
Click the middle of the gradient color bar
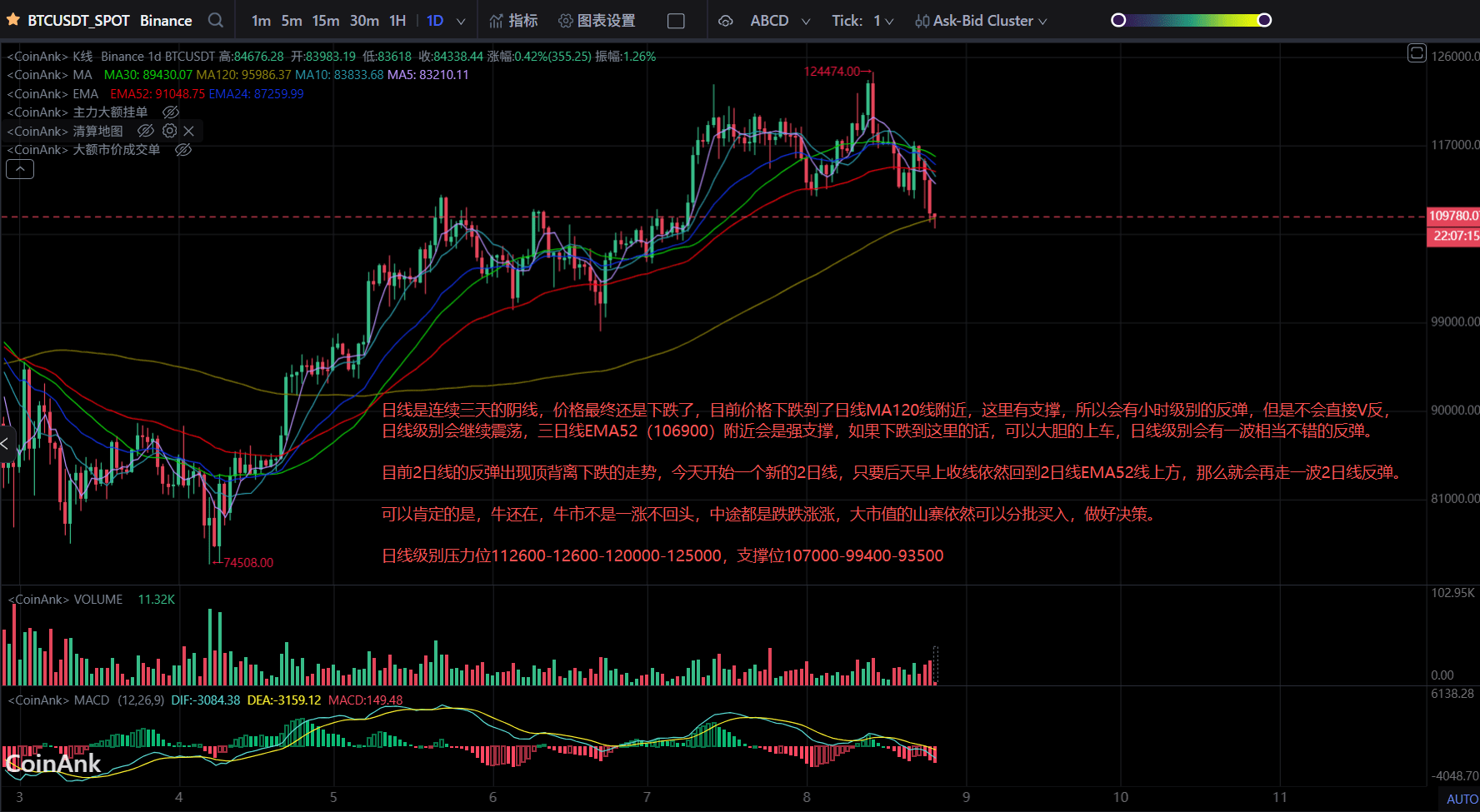pyautogui.click(x=1192, y=20)
